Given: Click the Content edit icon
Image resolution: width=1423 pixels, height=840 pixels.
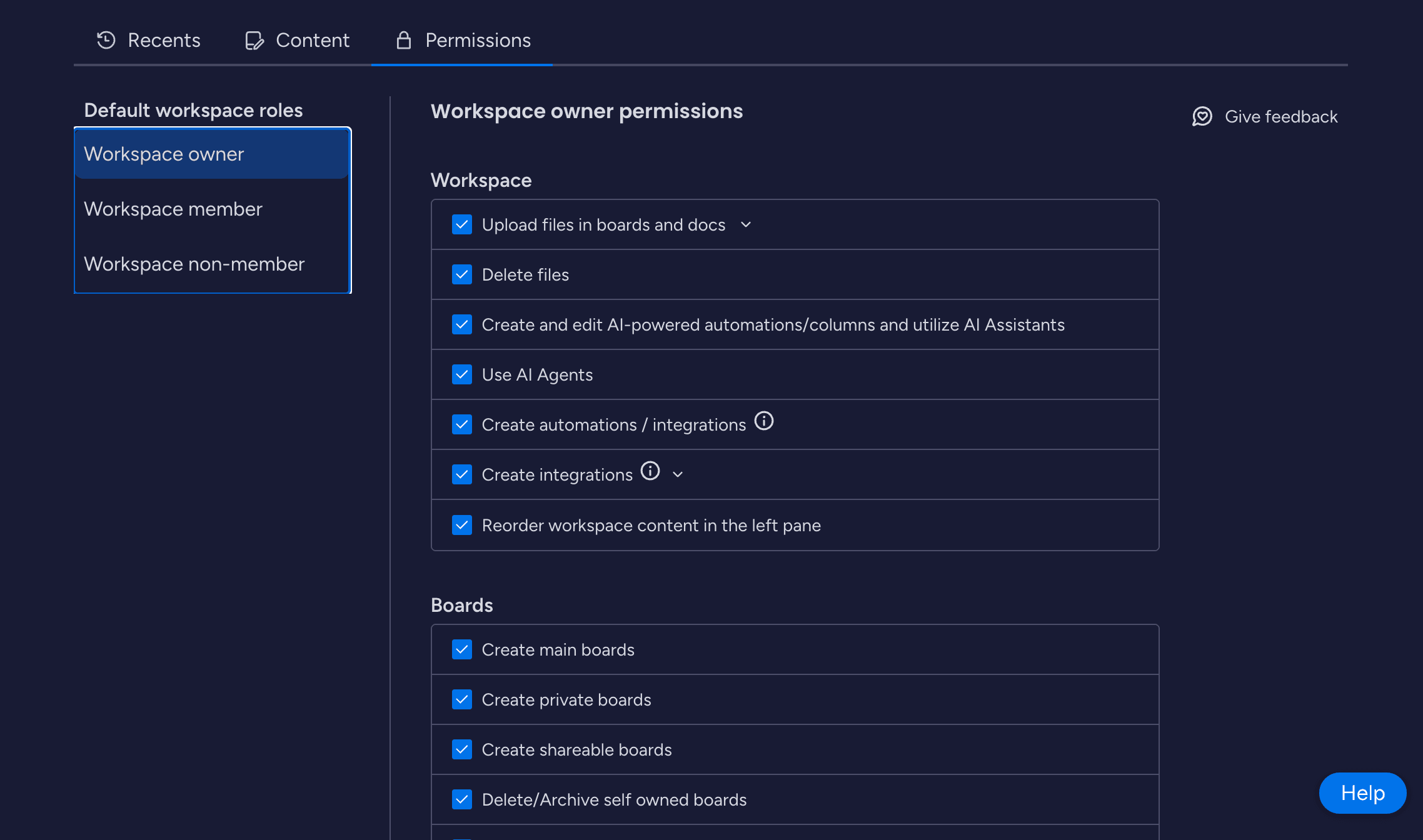Looking at the screenshot, I should pyautogui.click(x=254, y=41).
